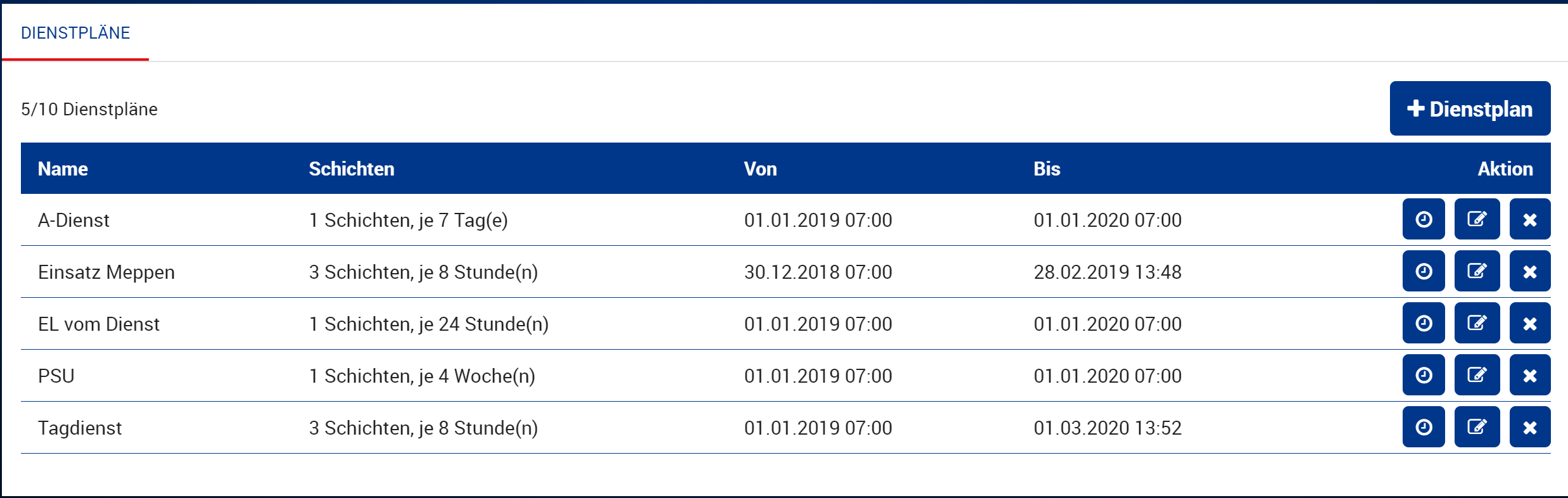Edit the A-Dienst duty plan
Image resolution: width=1568 pixels, height=498 pixels.
pos(1477,219)
